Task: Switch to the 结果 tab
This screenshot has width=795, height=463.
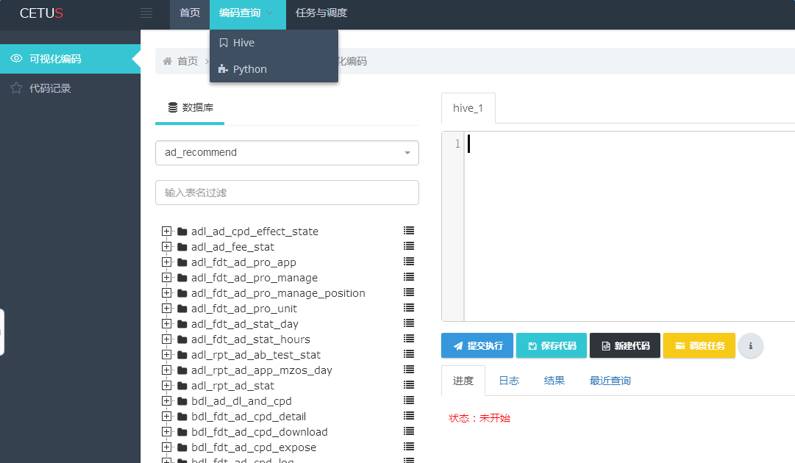Action: (x=554, y=380)
